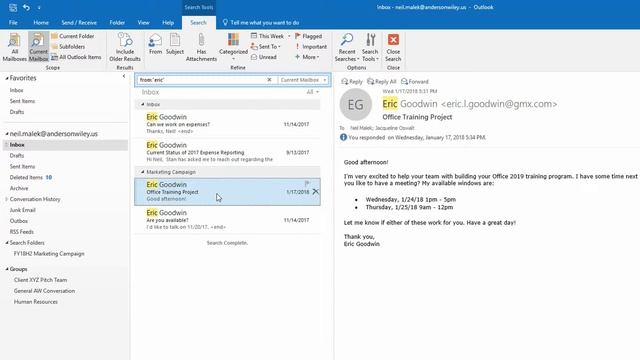Screen dimensions: 640x360
Task: Choose All Outlook Items scope
Action: click(x=76, y=57)
